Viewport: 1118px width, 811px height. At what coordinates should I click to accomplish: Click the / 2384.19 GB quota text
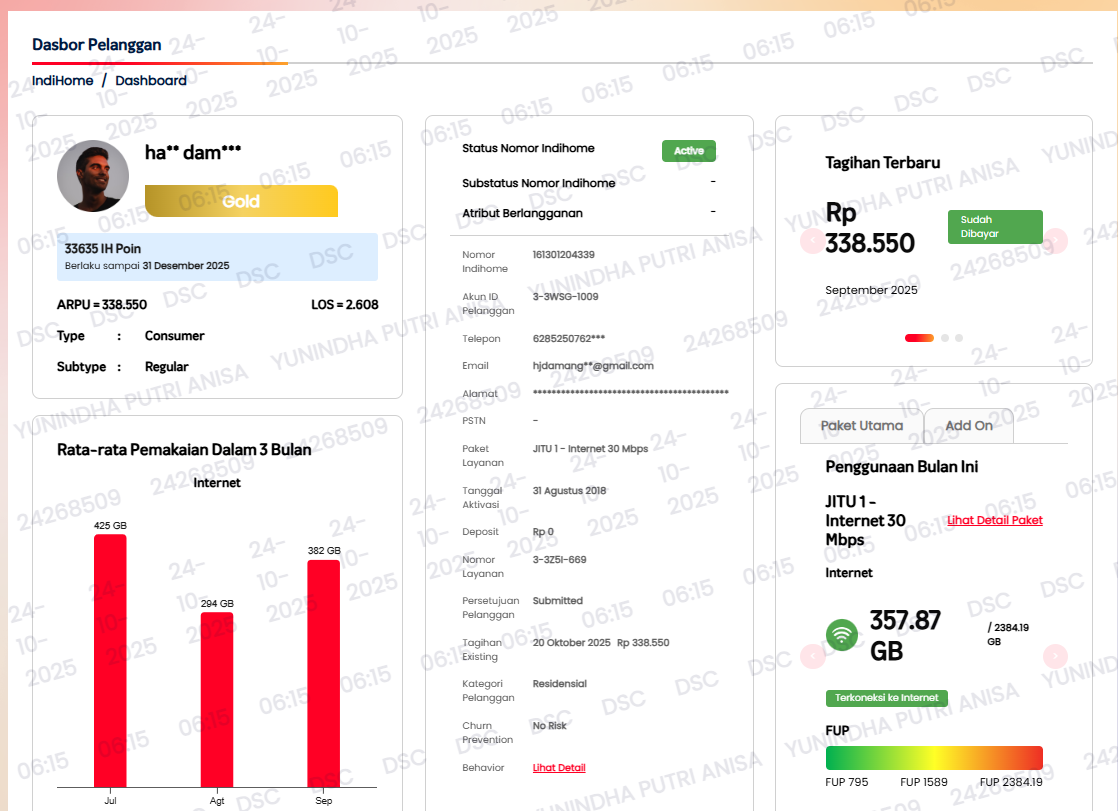(x=1008, y=634)
